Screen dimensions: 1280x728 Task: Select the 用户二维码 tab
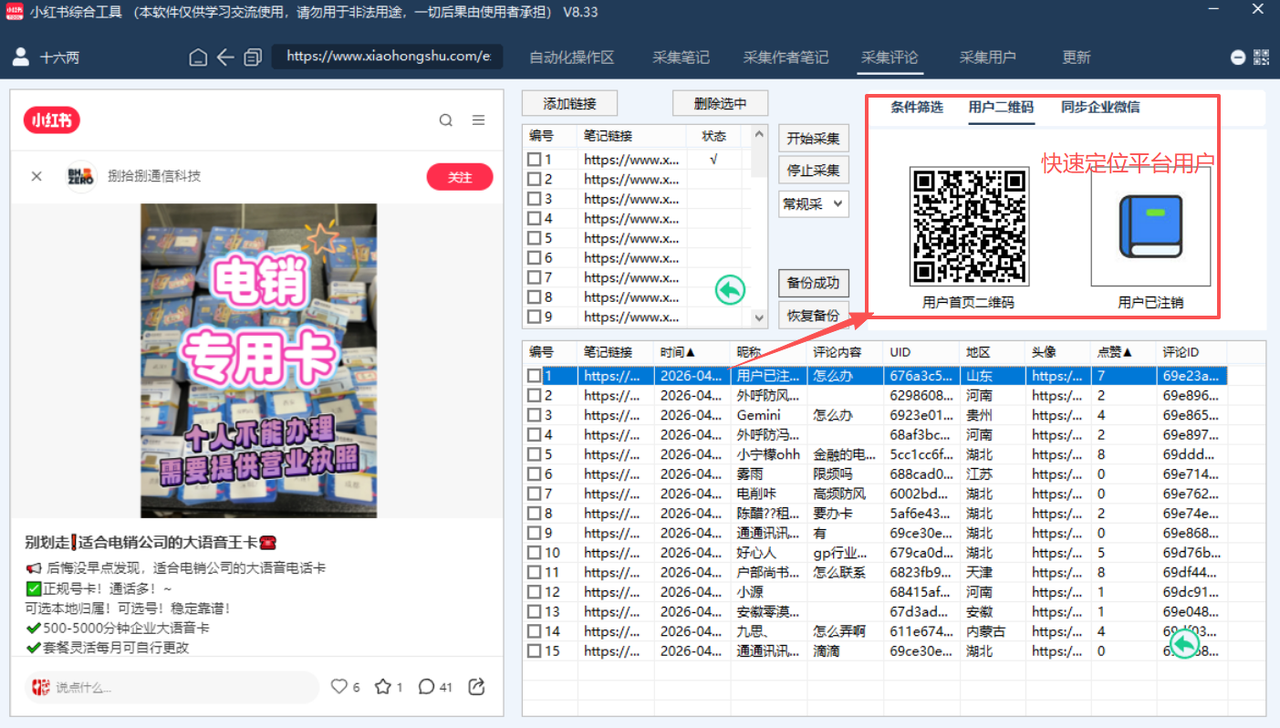(x=1001, y=107)
